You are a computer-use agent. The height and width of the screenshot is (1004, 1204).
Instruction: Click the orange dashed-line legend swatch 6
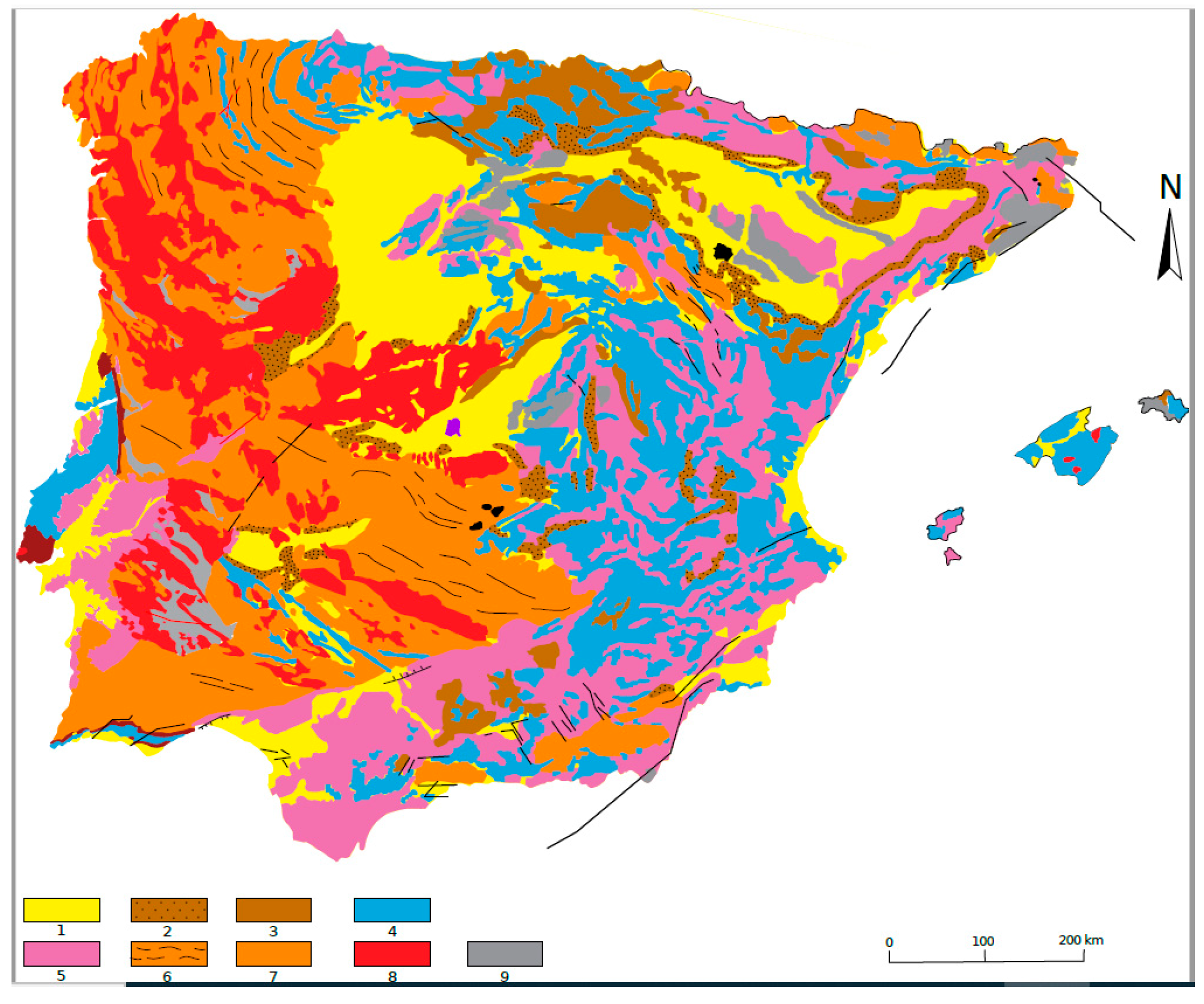pos(168,954)
